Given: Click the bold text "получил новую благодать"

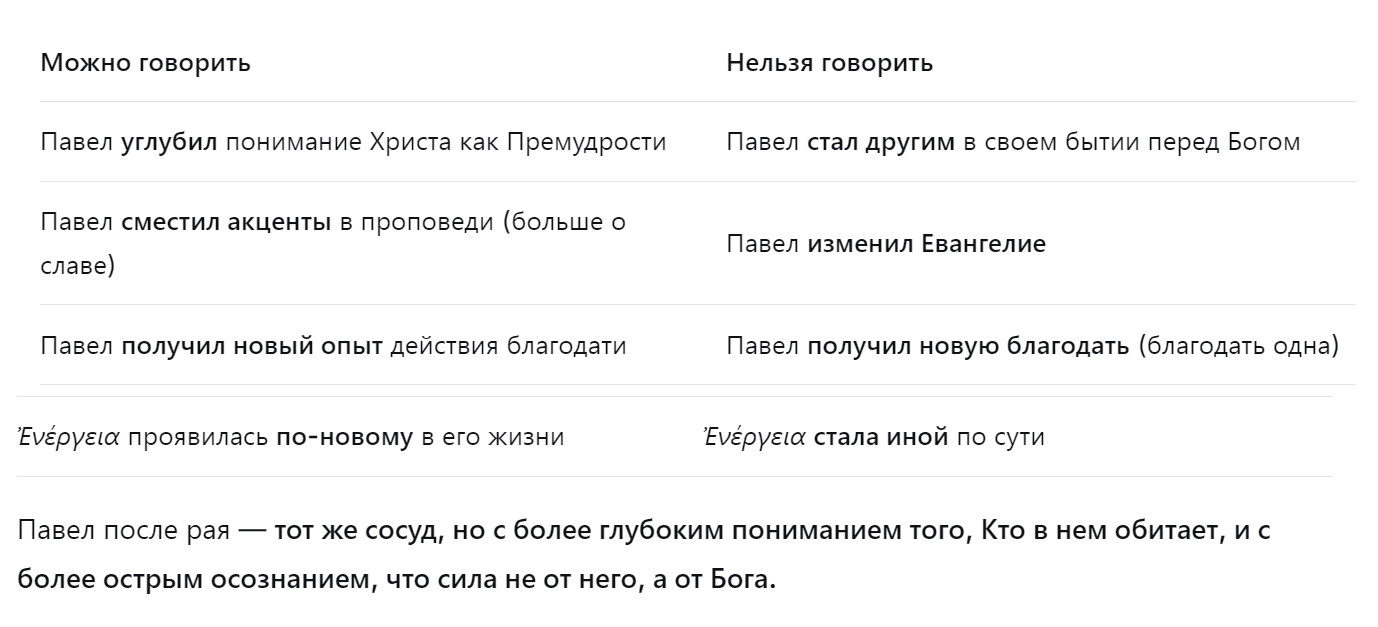Looking at the screenshot, I should click(x=968, y=347).
